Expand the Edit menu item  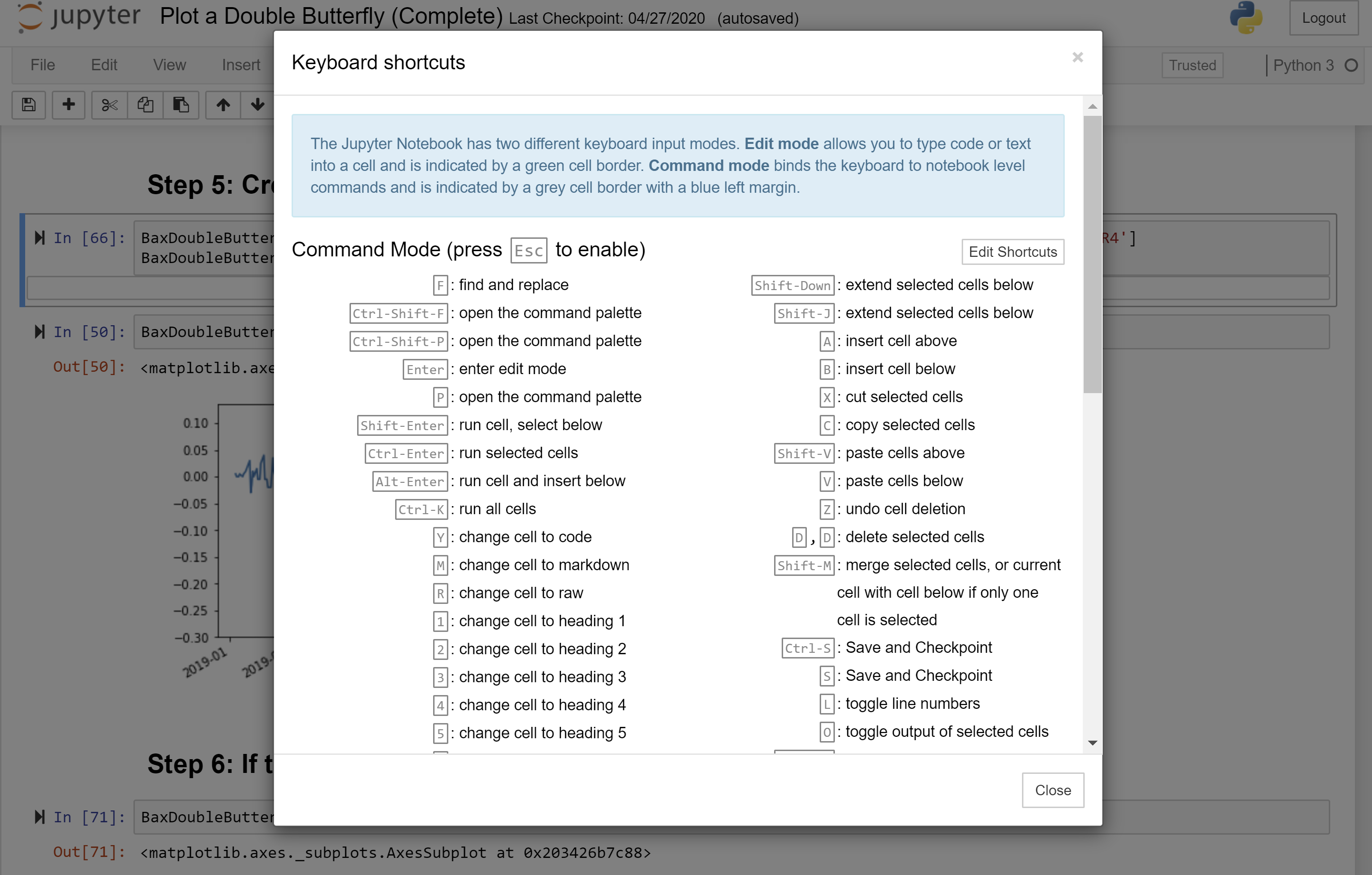coord(103,65)
